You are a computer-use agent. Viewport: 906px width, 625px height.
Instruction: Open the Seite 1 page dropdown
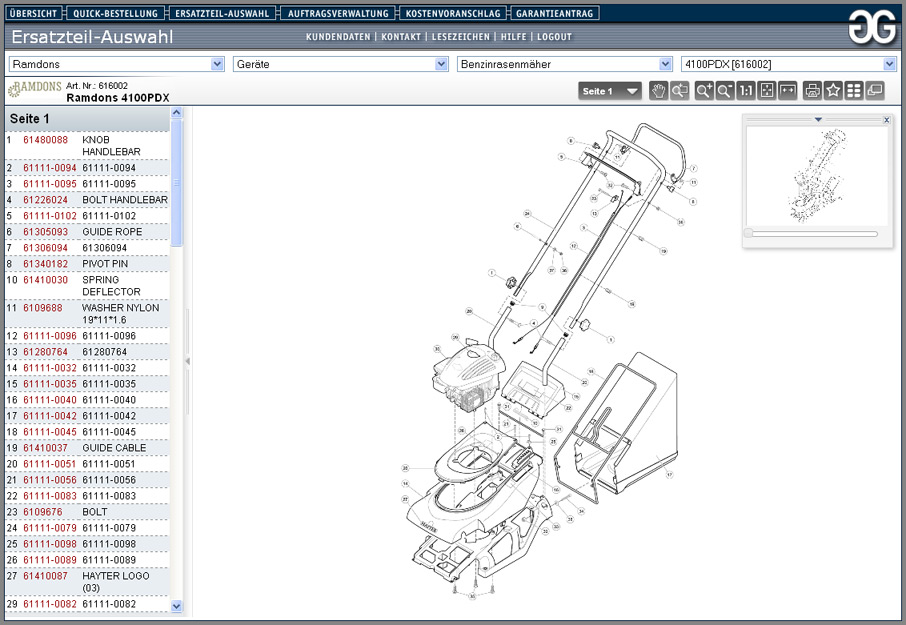click(610, 91)
